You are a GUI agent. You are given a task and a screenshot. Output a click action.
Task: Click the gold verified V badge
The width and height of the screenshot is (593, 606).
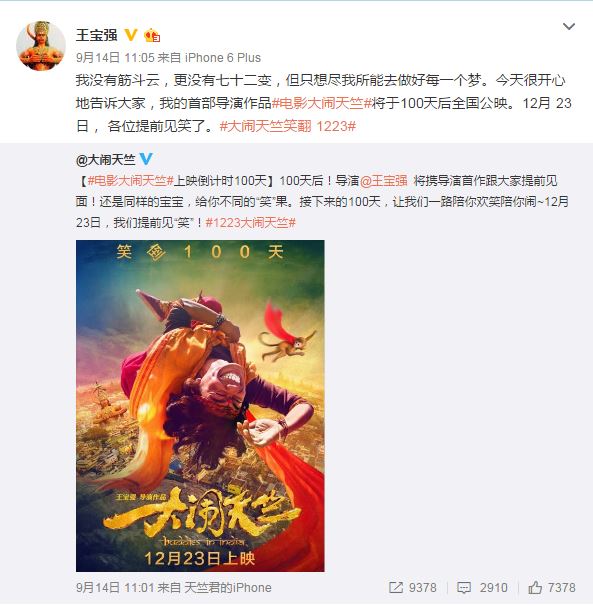click(x=131, y=35)
